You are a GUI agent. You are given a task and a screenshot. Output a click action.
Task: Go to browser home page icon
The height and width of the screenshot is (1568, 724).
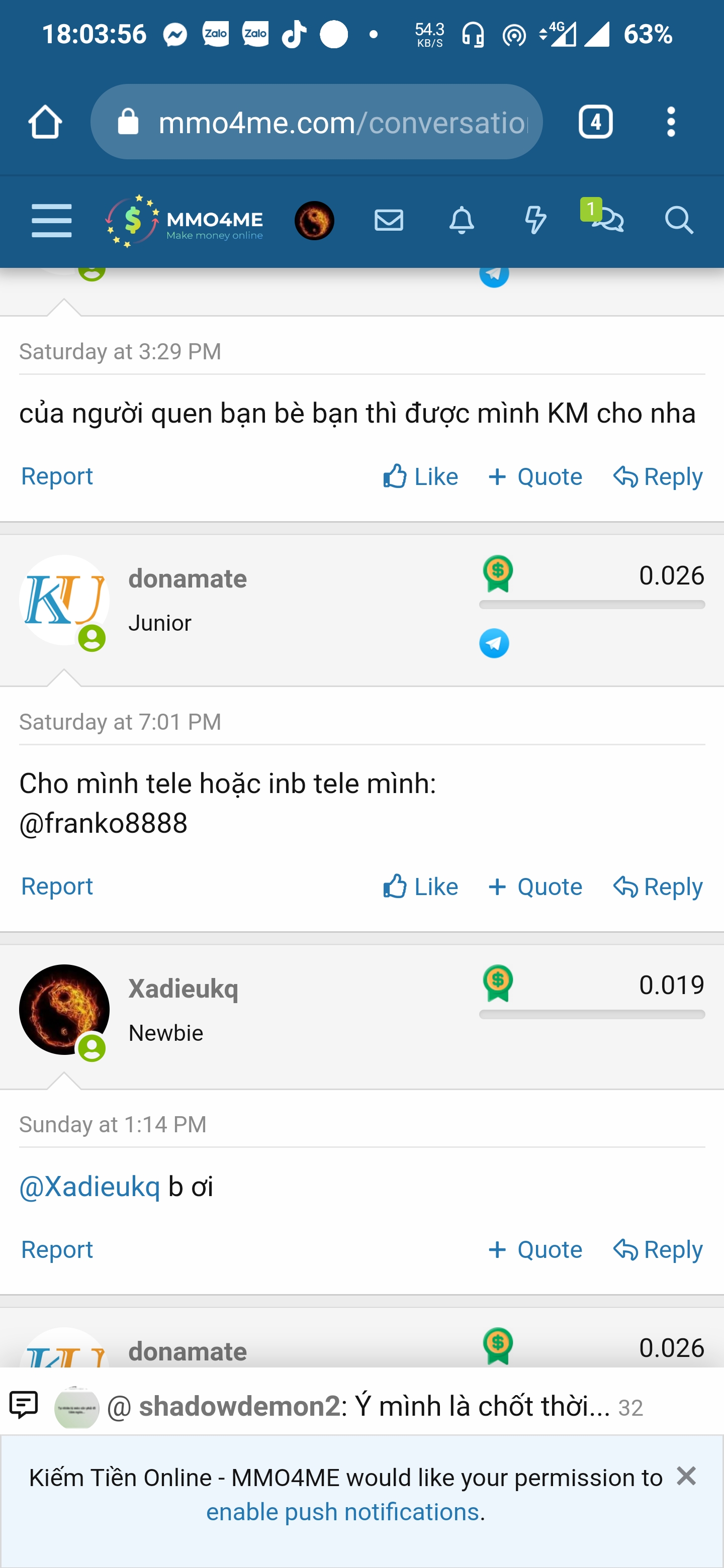45,122
